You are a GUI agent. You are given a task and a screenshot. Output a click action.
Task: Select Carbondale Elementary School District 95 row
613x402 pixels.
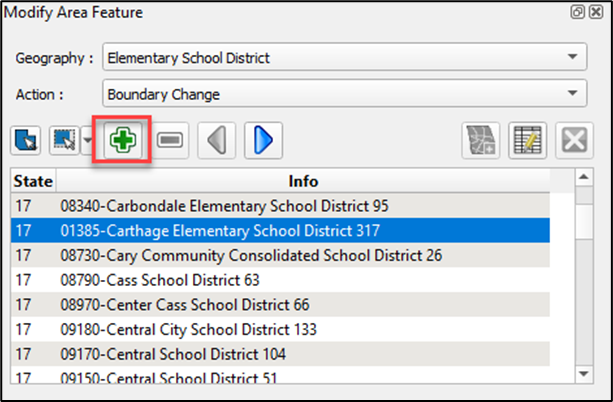tap(224, 206)
